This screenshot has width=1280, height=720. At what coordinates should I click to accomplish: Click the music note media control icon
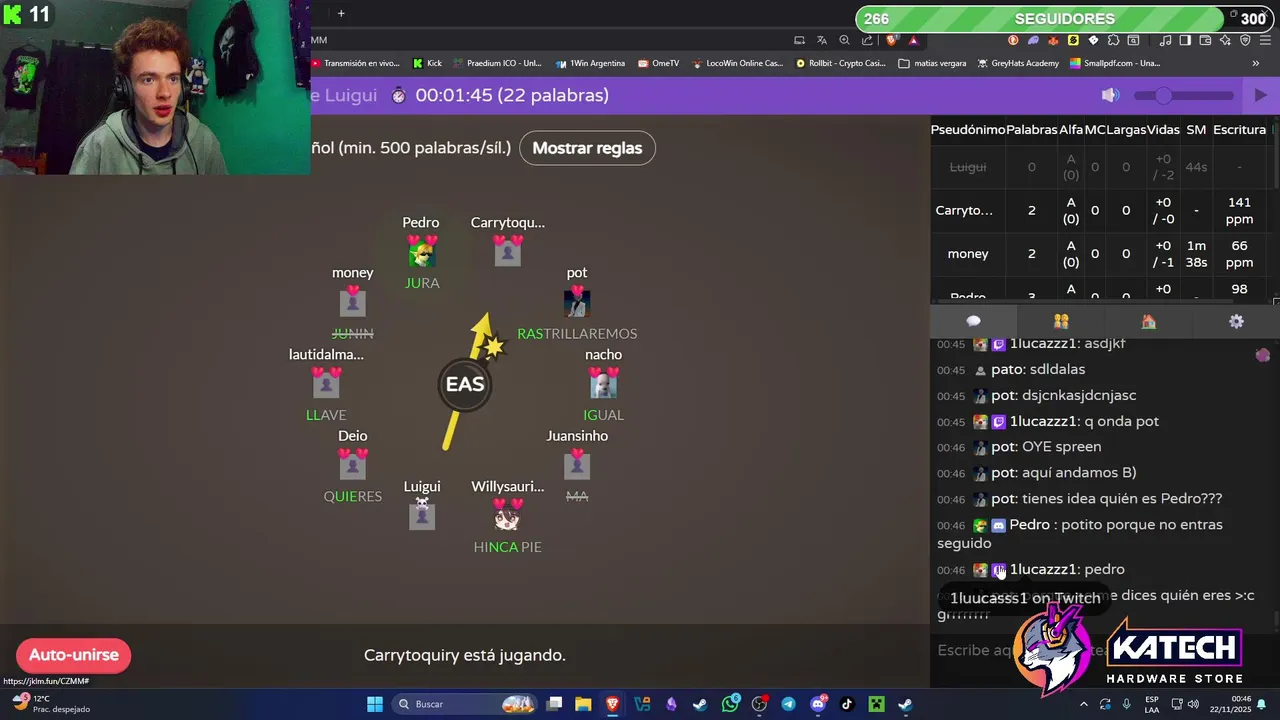[x=1166, y=40]
